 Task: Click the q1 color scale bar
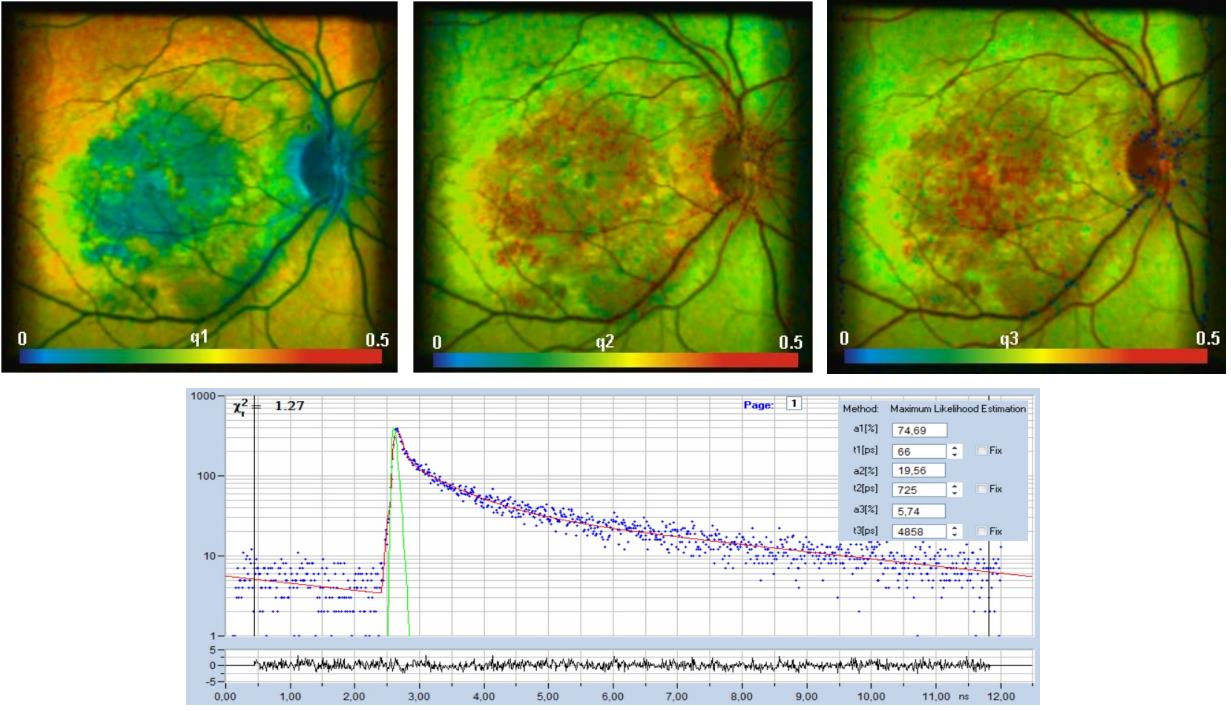coord(200,357)
